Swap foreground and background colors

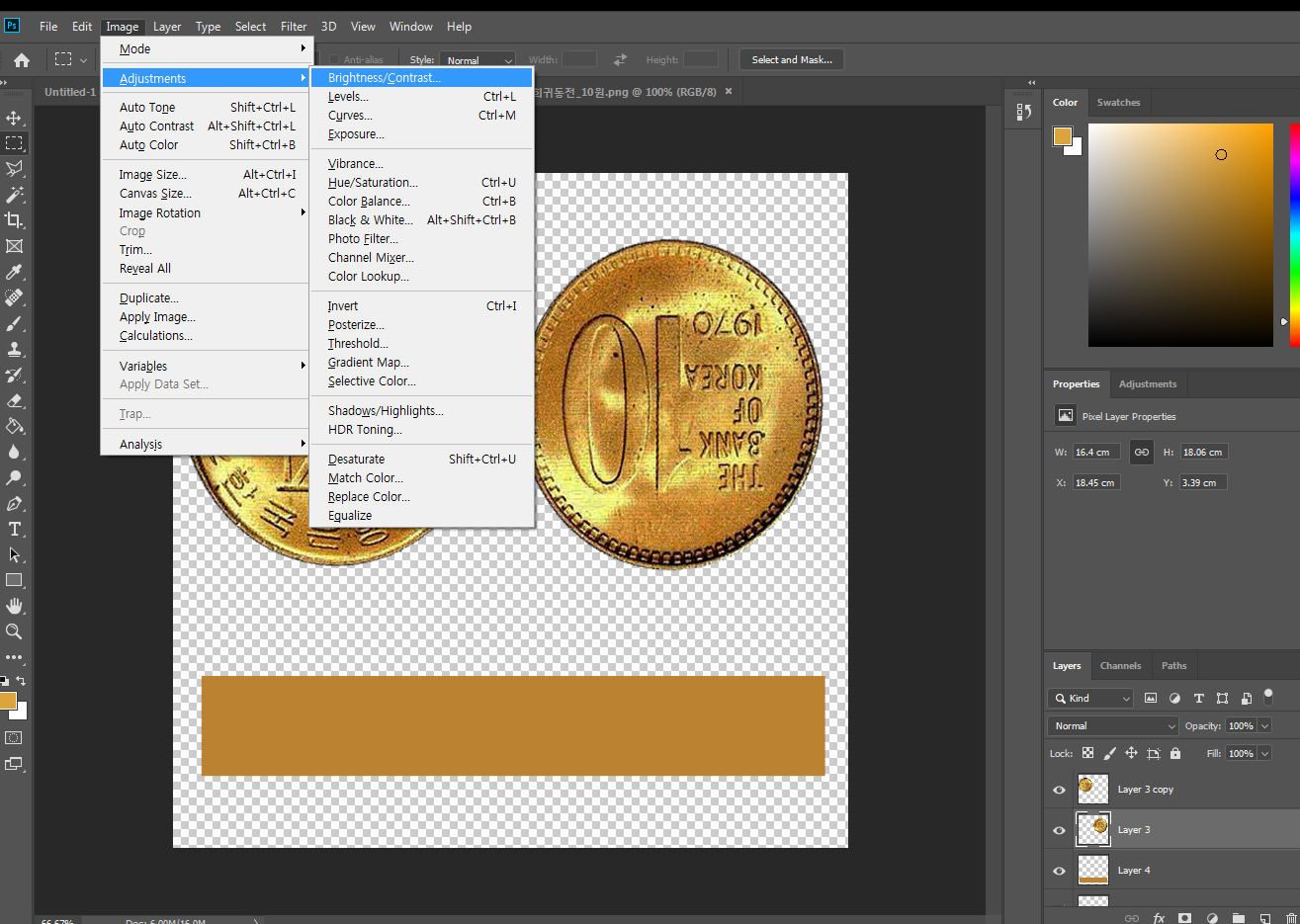(21, 681)
